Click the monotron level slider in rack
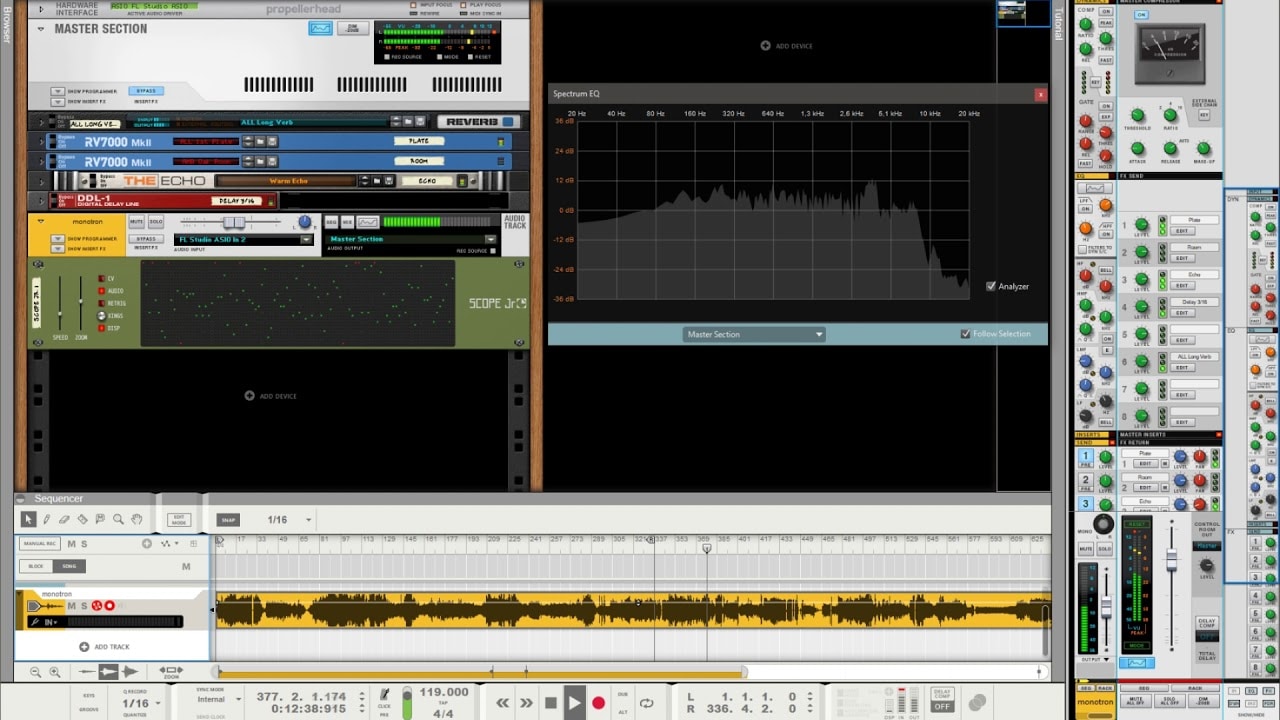Screen dimensions: 1280x720 pyautogui.click(x=236, y=221)
